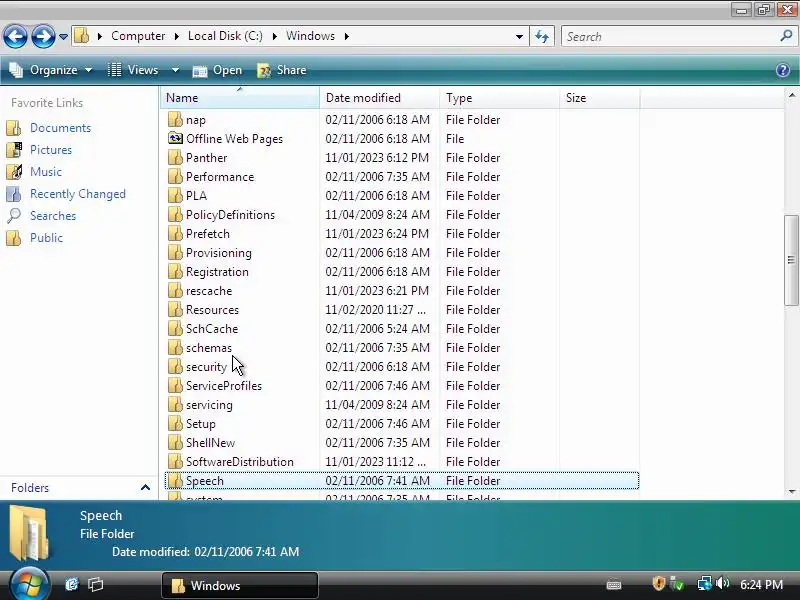Go back with the Back arrow button

click(x=15, y=36)
